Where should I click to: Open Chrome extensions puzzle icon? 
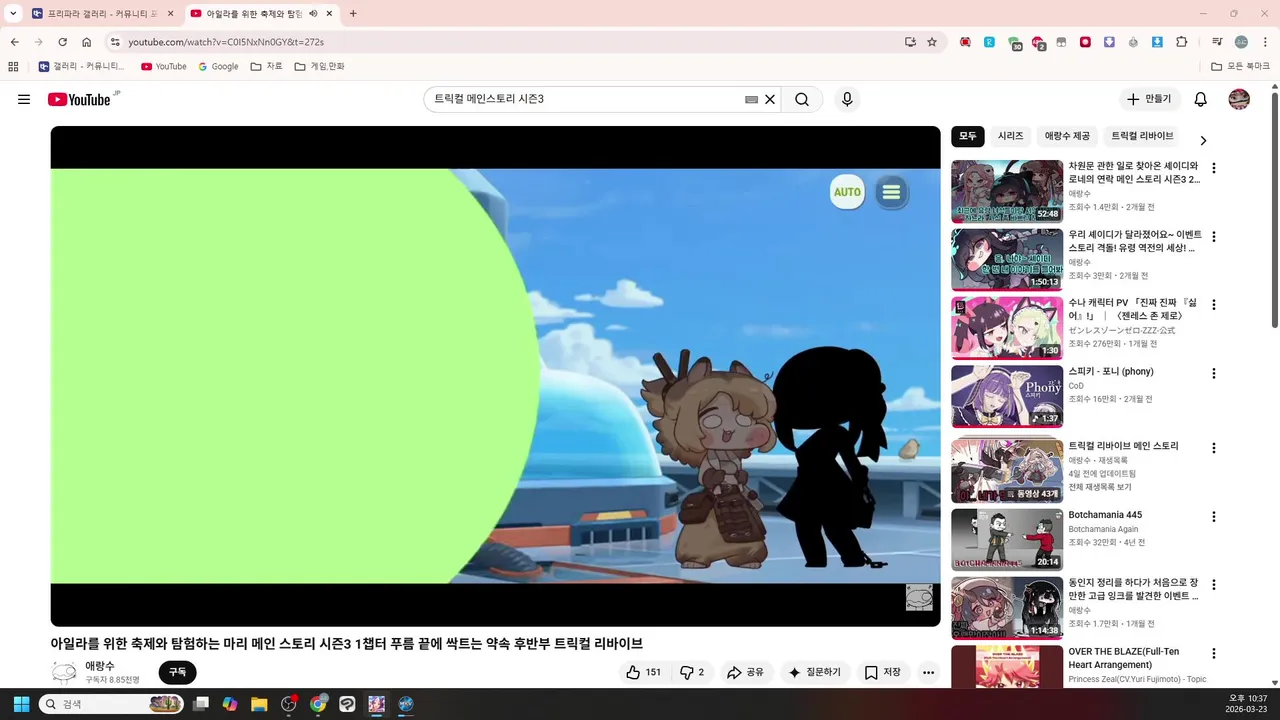tap(1181, 42)
